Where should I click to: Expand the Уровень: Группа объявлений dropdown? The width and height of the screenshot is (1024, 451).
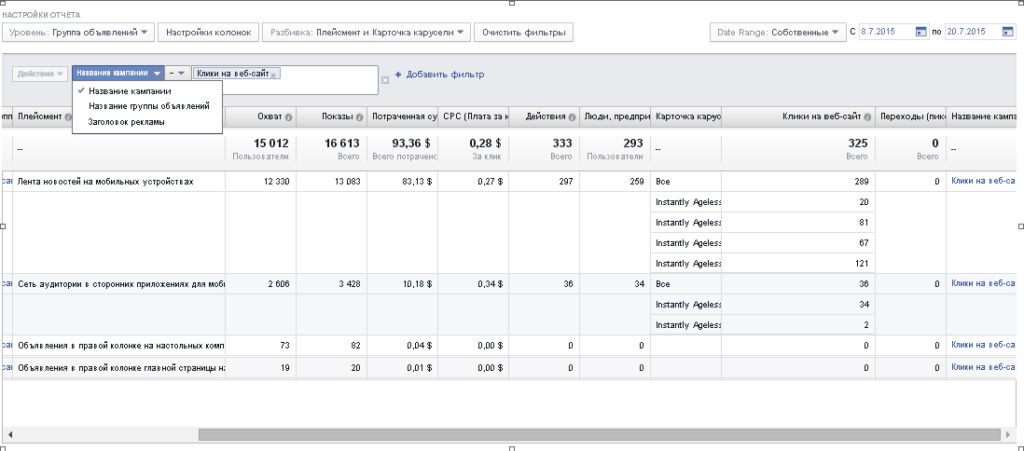[x=78, y=33]
